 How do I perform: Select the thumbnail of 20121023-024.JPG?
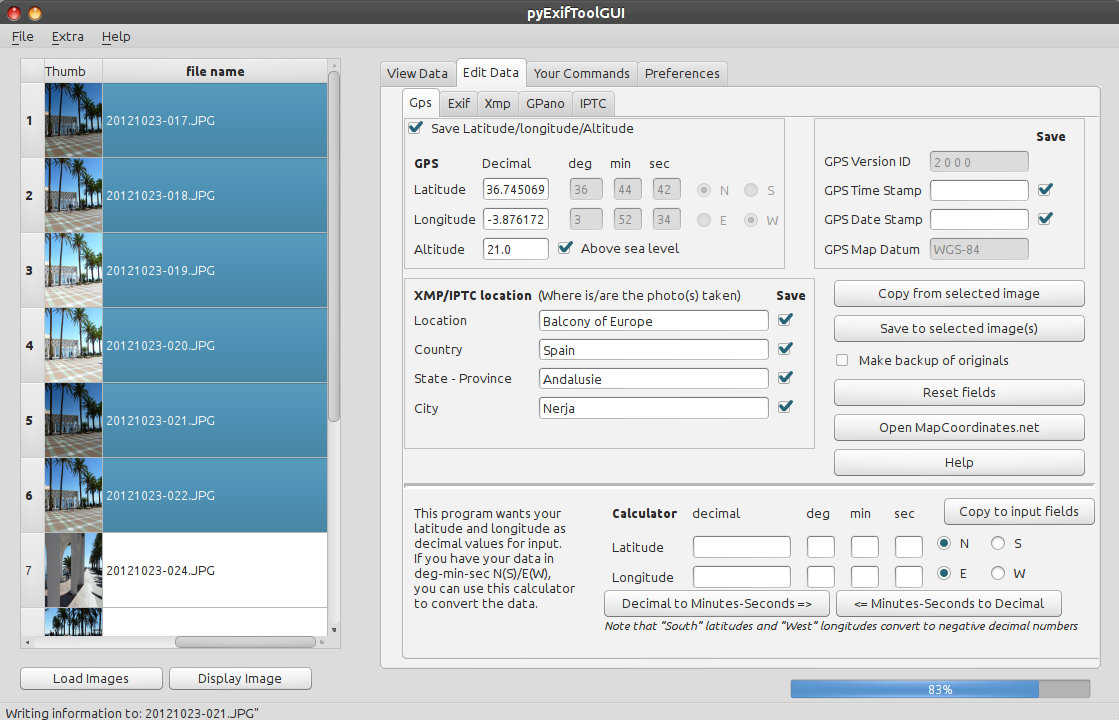tap(73, 569)
